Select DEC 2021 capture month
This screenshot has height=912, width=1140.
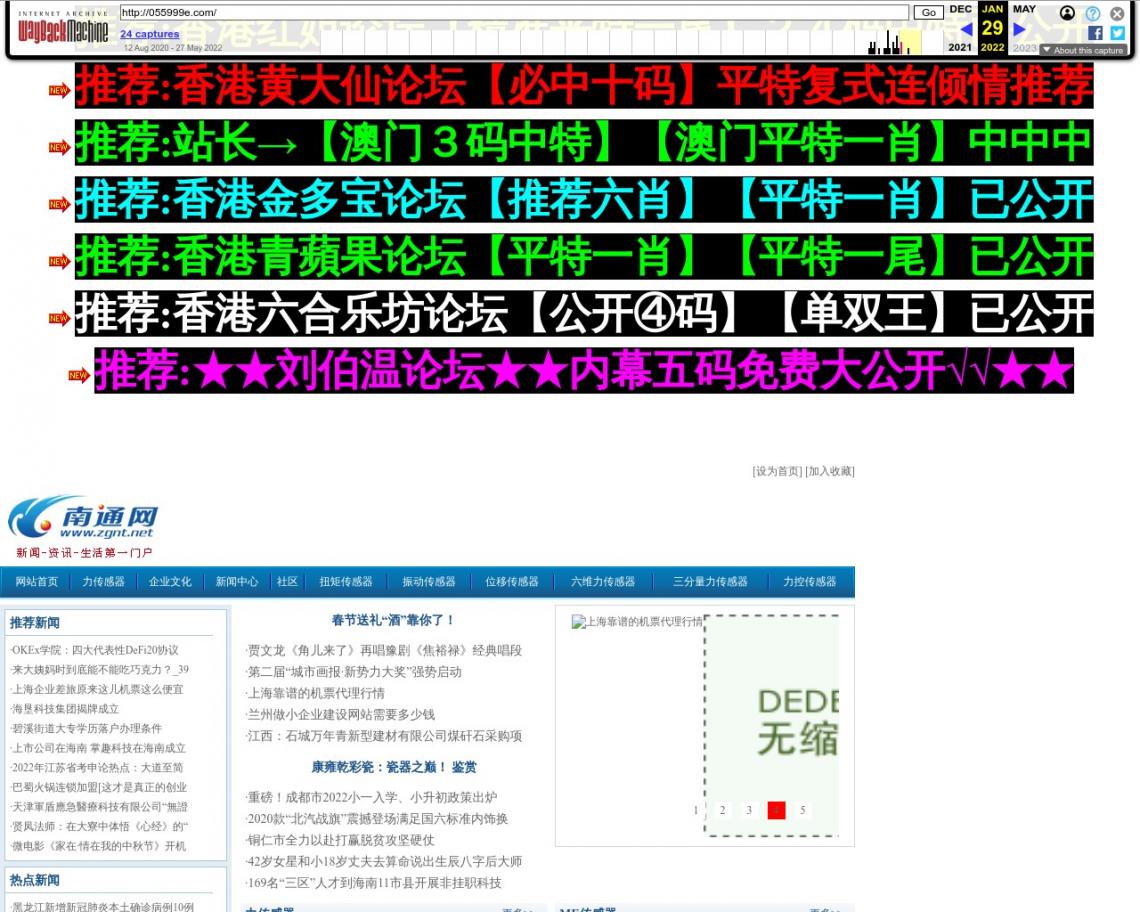click(960, 9)
